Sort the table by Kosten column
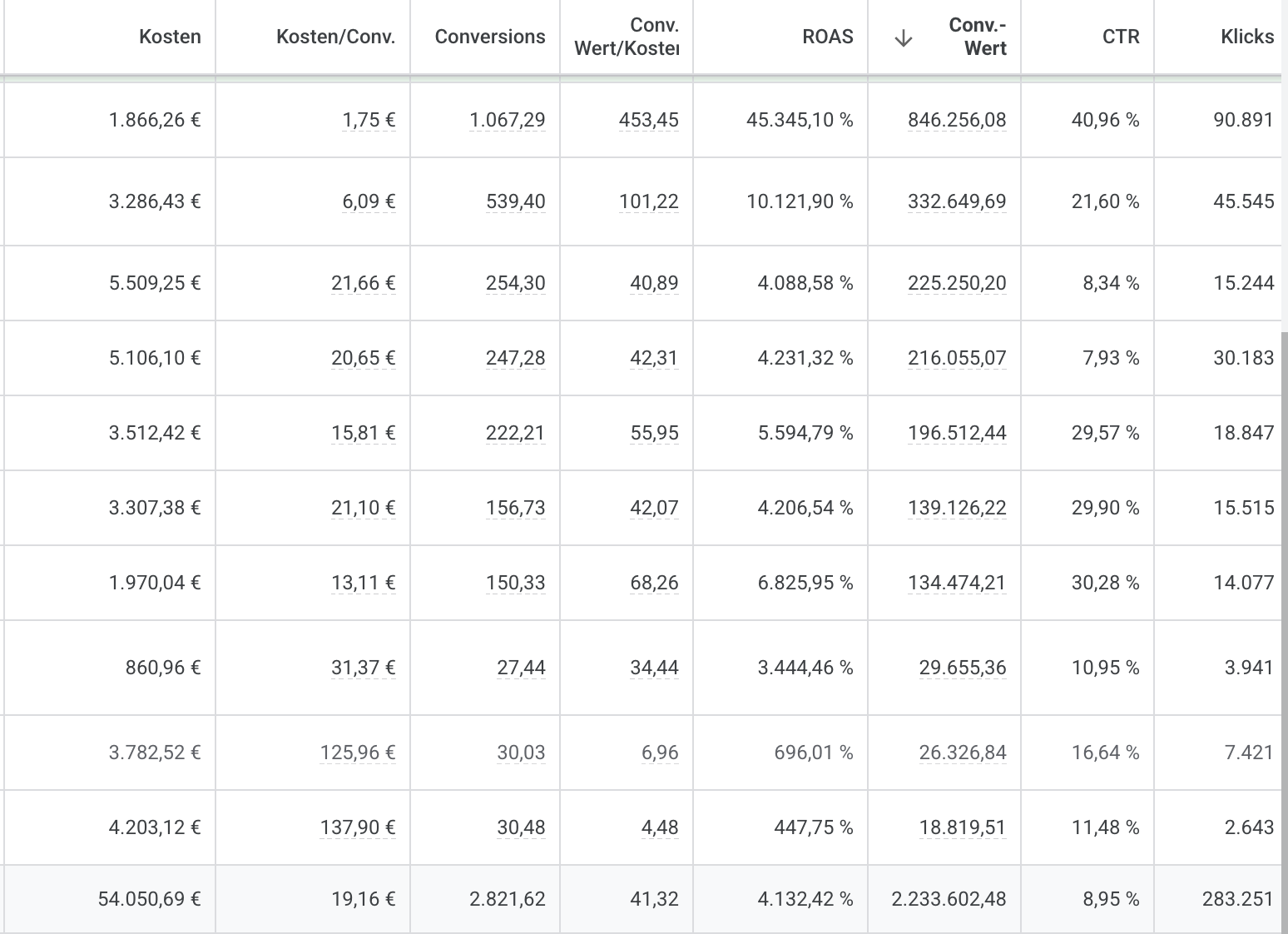Image resolution: width=1288 pixels, height=934 pixels. click(170, 37)
